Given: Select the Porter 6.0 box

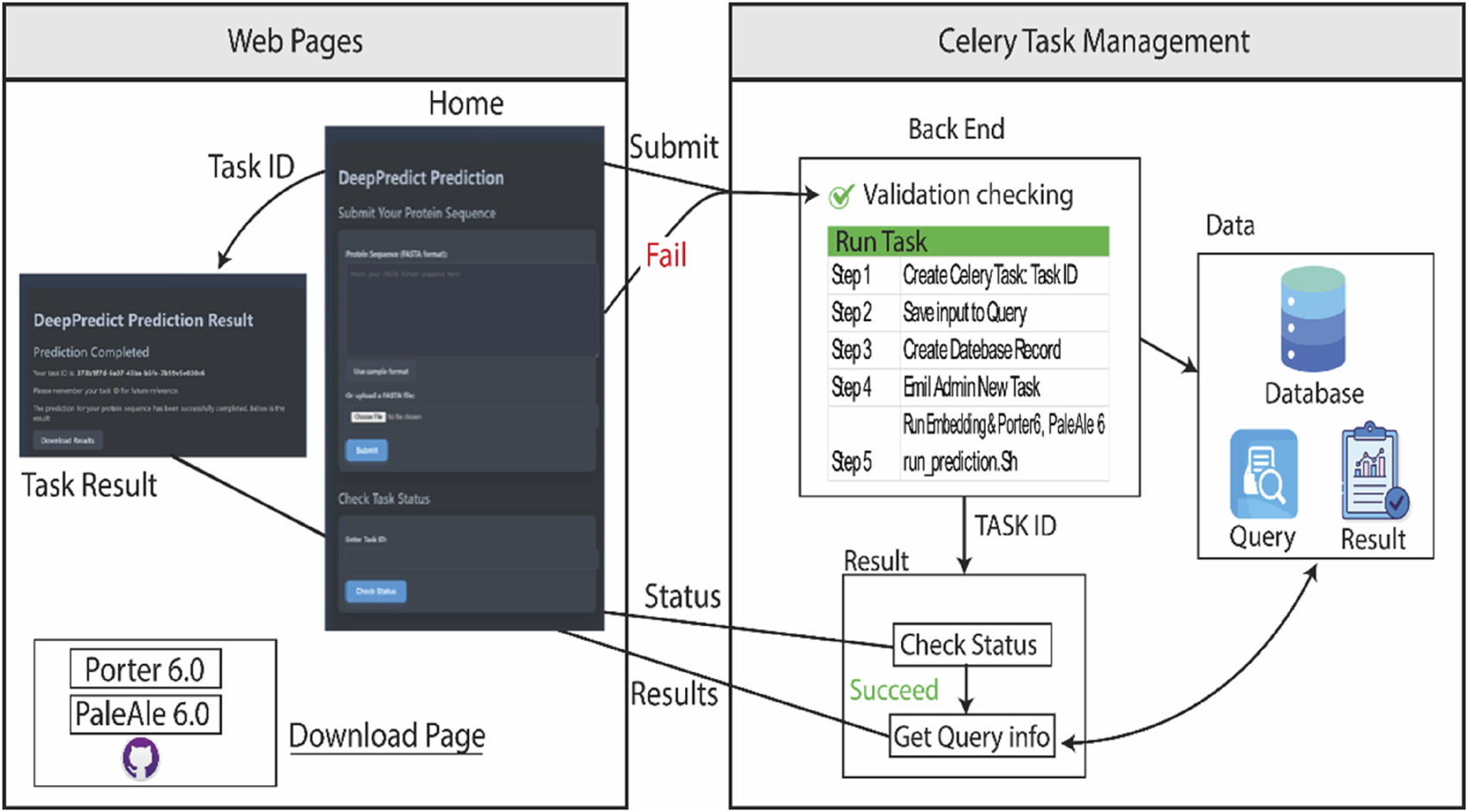Looking at the screenshot, I should point(145,669).
